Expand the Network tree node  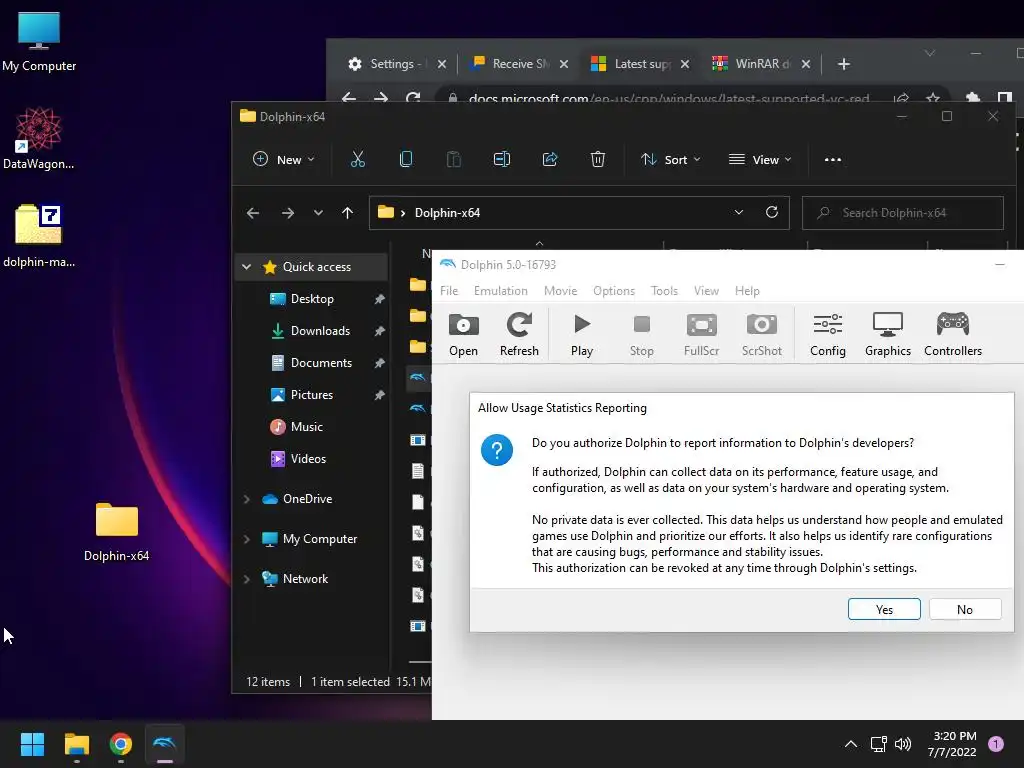(247, 579)
